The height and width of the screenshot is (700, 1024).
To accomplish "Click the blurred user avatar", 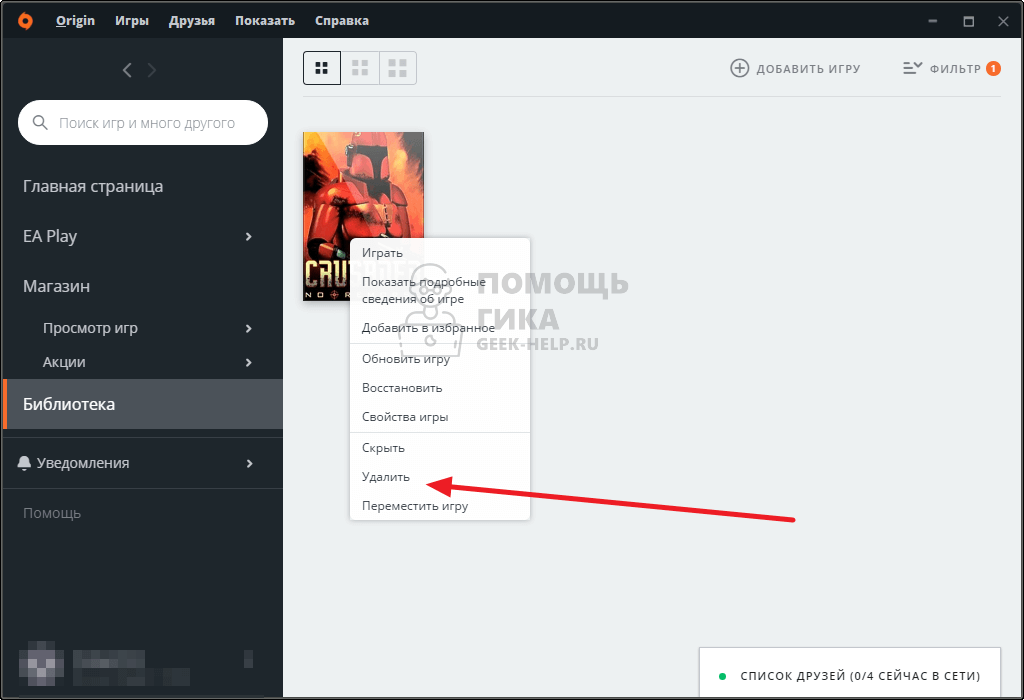I will (42, 663).
